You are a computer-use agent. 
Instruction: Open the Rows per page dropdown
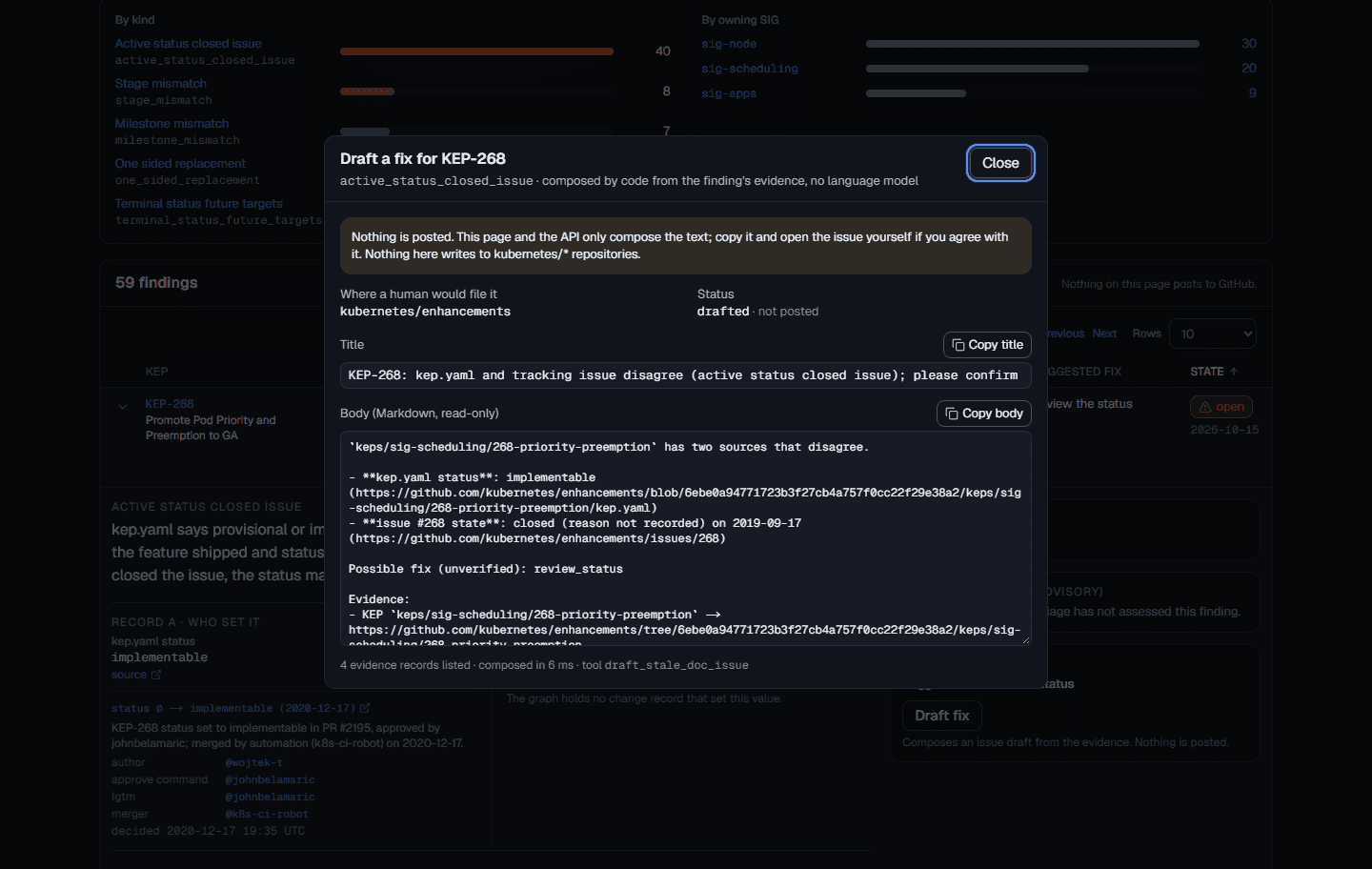[1213, 333]
